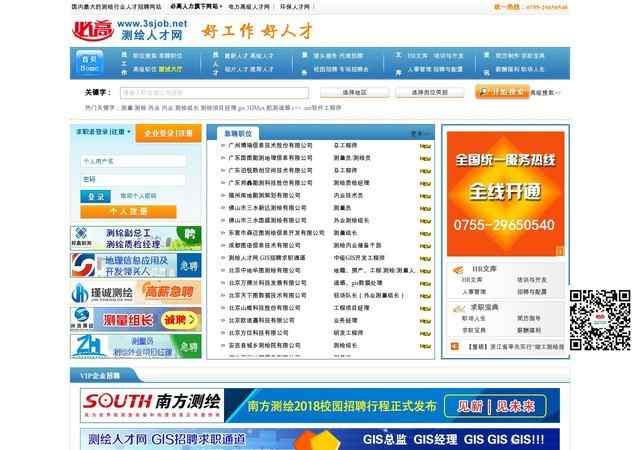Screen dimensions: 640x450
Task: Open job title 研发工程师
Action: [348, 333]
